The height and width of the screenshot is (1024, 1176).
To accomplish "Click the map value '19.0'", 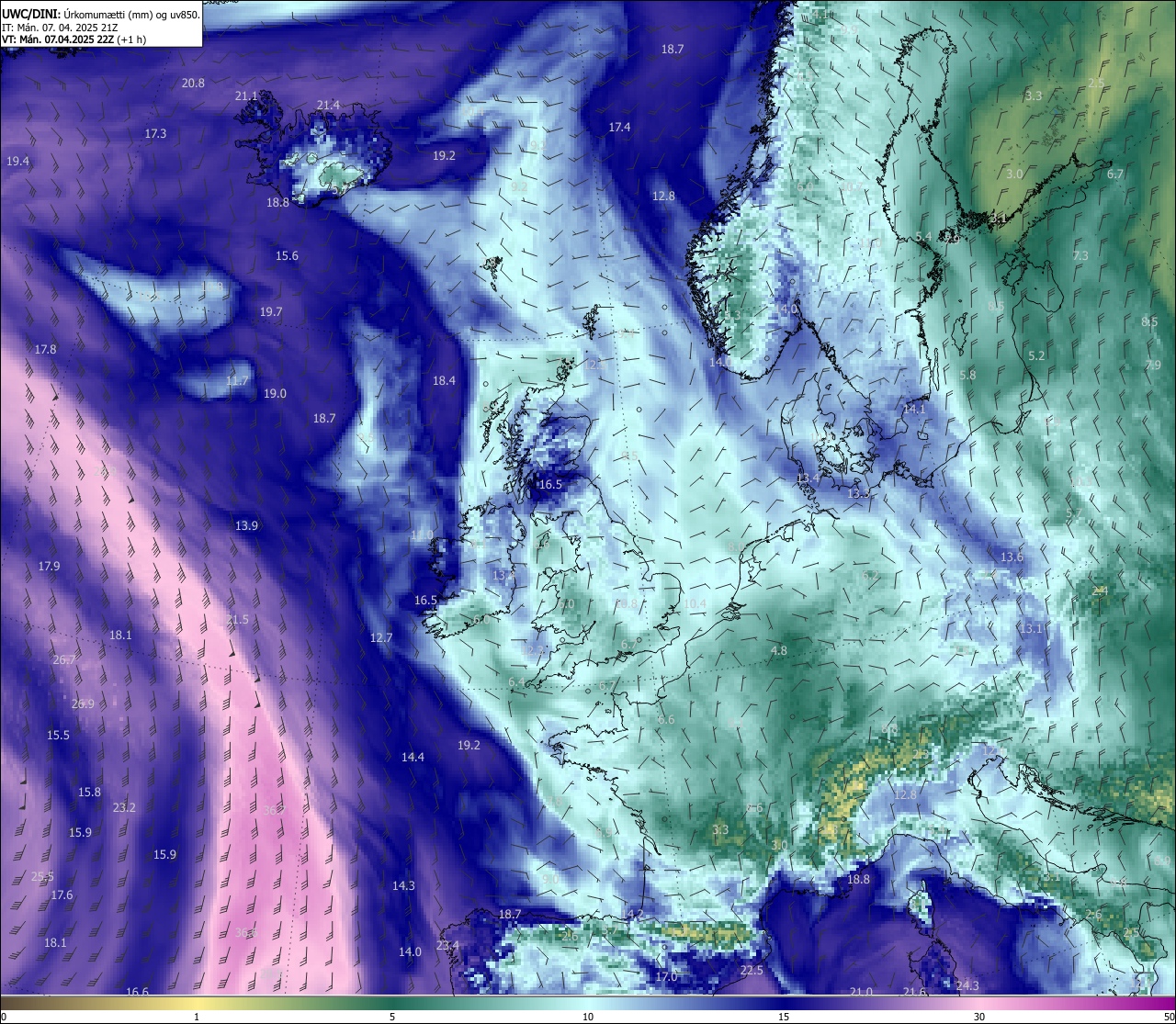I will click(x=275, y=394).
